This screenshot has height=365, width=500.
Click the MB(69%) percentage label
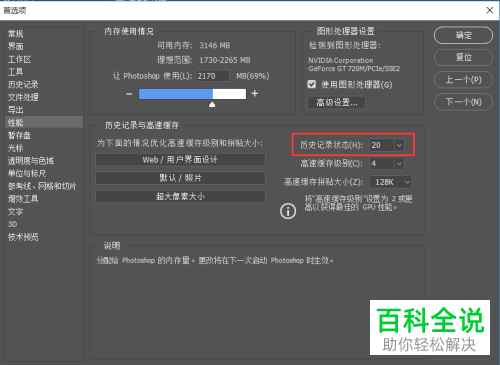click(253, 76)
